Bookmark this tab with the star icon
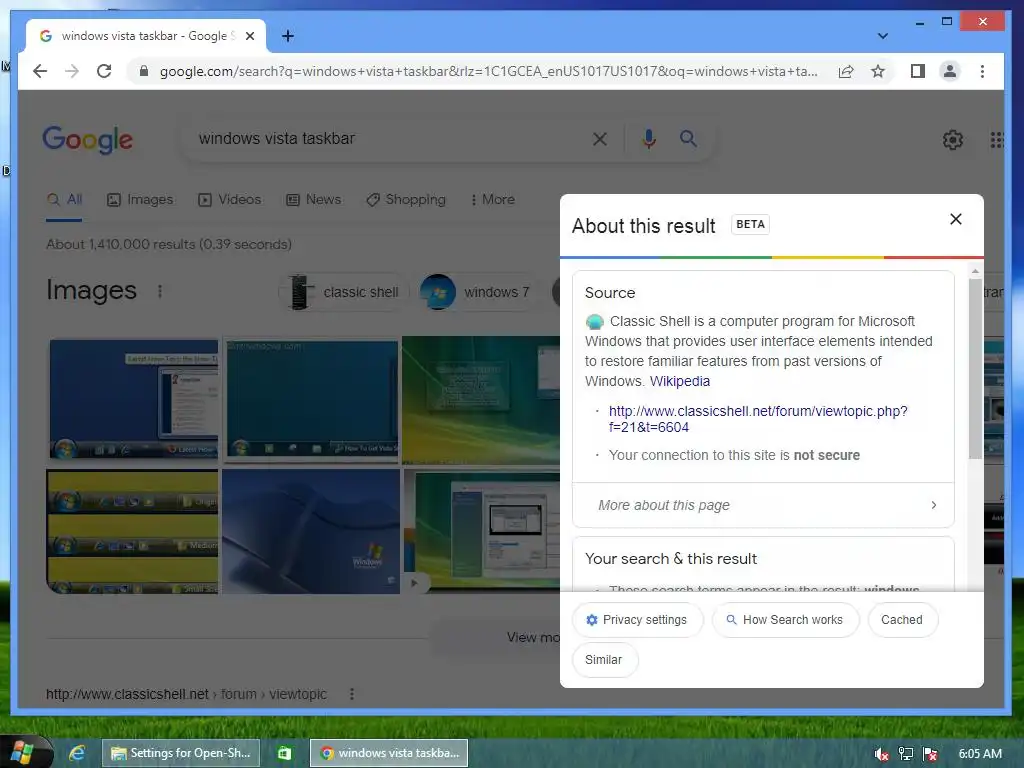Image resolution: width=1024 pixels, height=768 pixels. click(878, 71)
